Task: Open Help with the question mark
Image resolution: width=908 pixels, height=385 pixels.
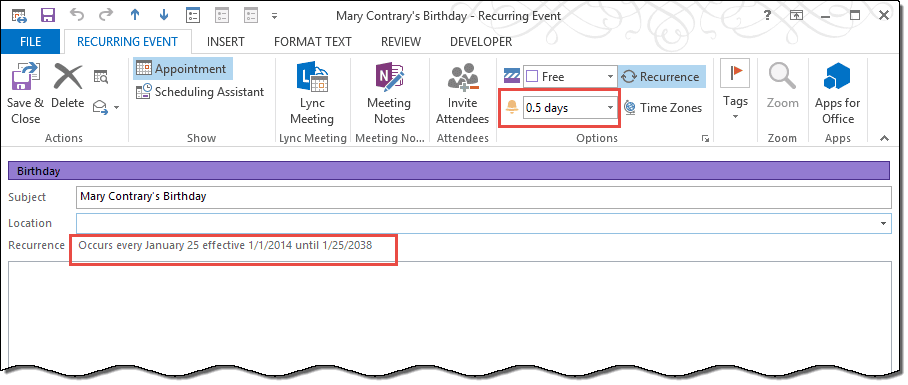Action: [767, 16]
